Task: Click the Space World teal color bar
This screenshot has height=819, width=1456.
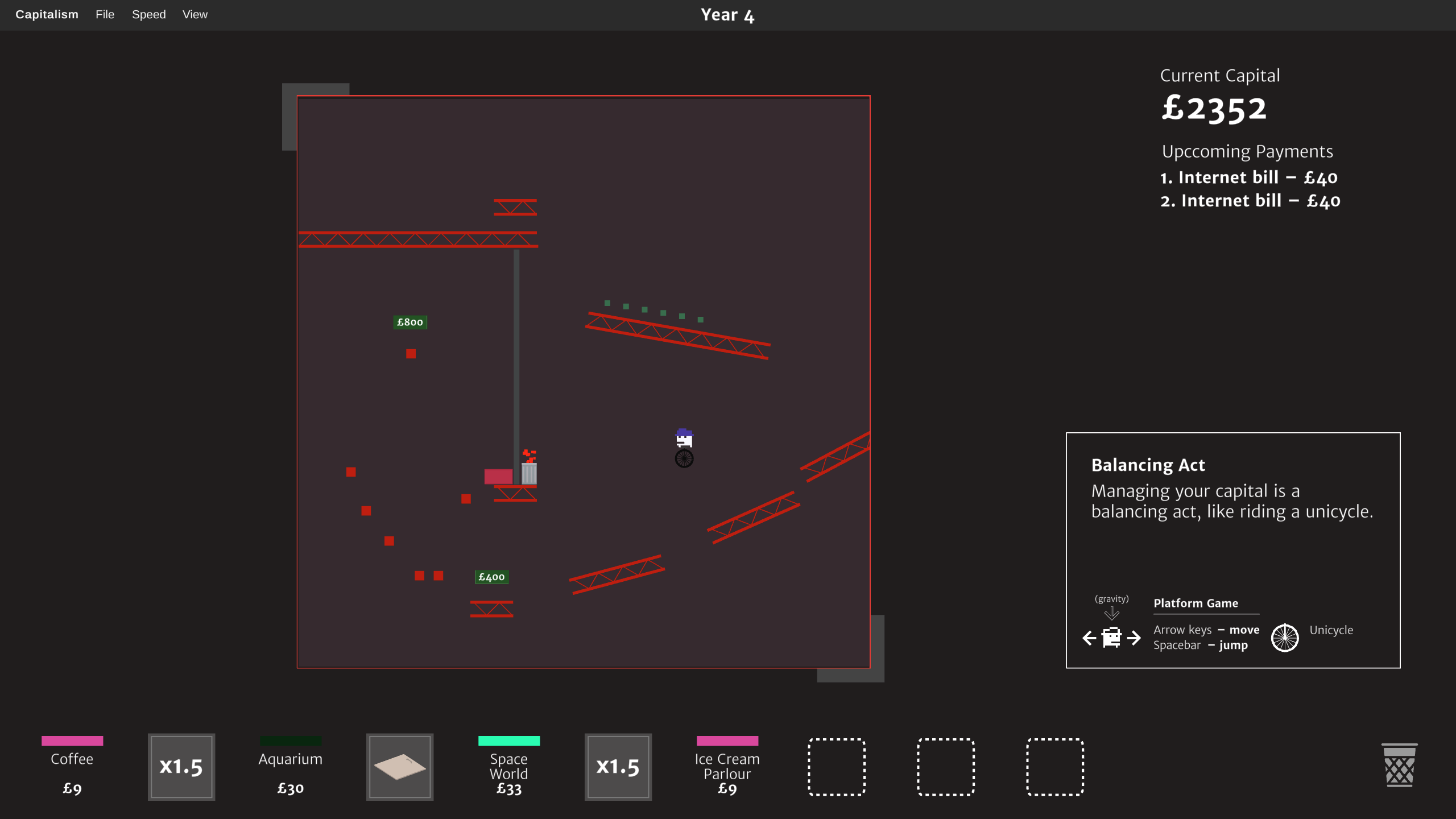Action: click(x=509, y=741)
